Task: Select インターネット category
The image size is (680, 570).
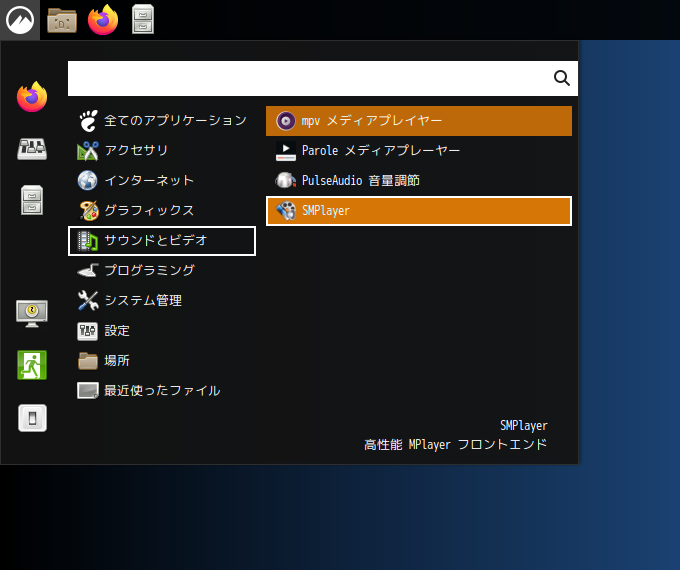Action: click(x=162, y=180)
